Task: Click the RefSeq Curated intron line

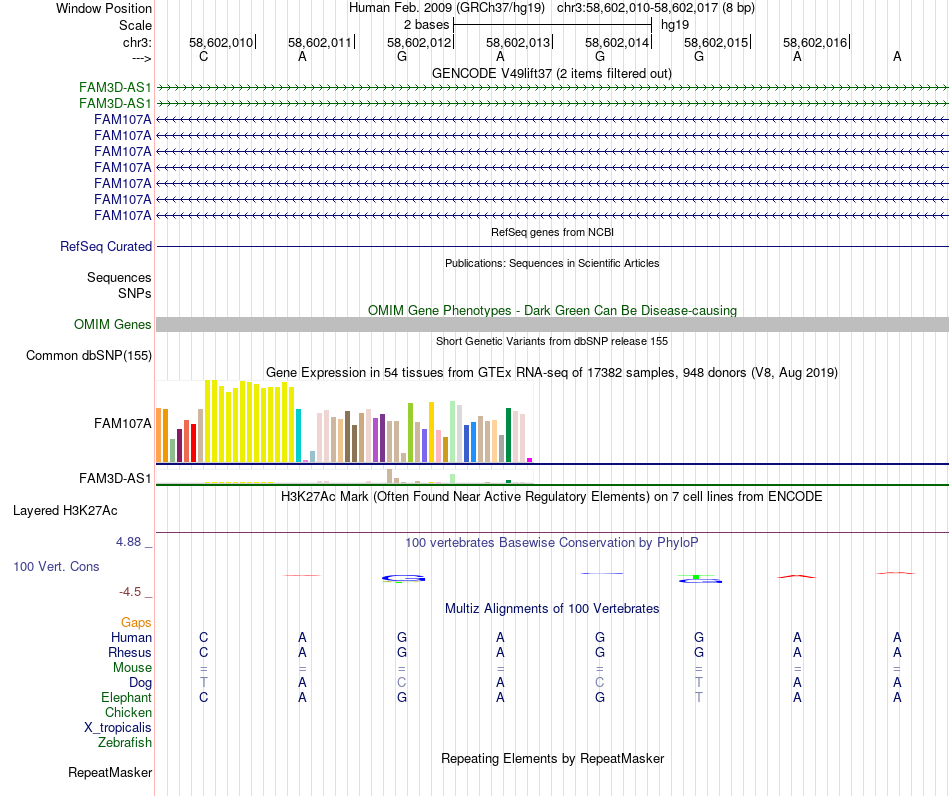Action: click(552, 247)
